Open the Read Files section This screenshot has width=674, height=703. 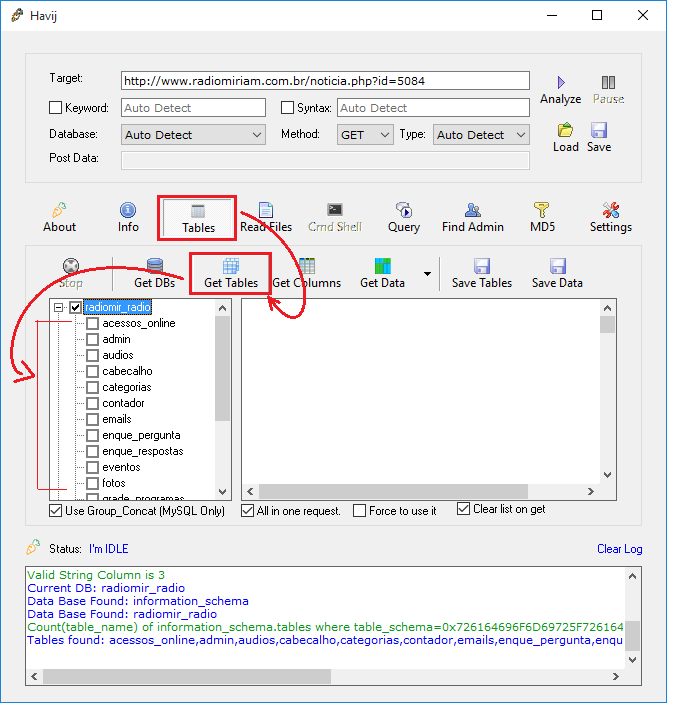point(266,218)
